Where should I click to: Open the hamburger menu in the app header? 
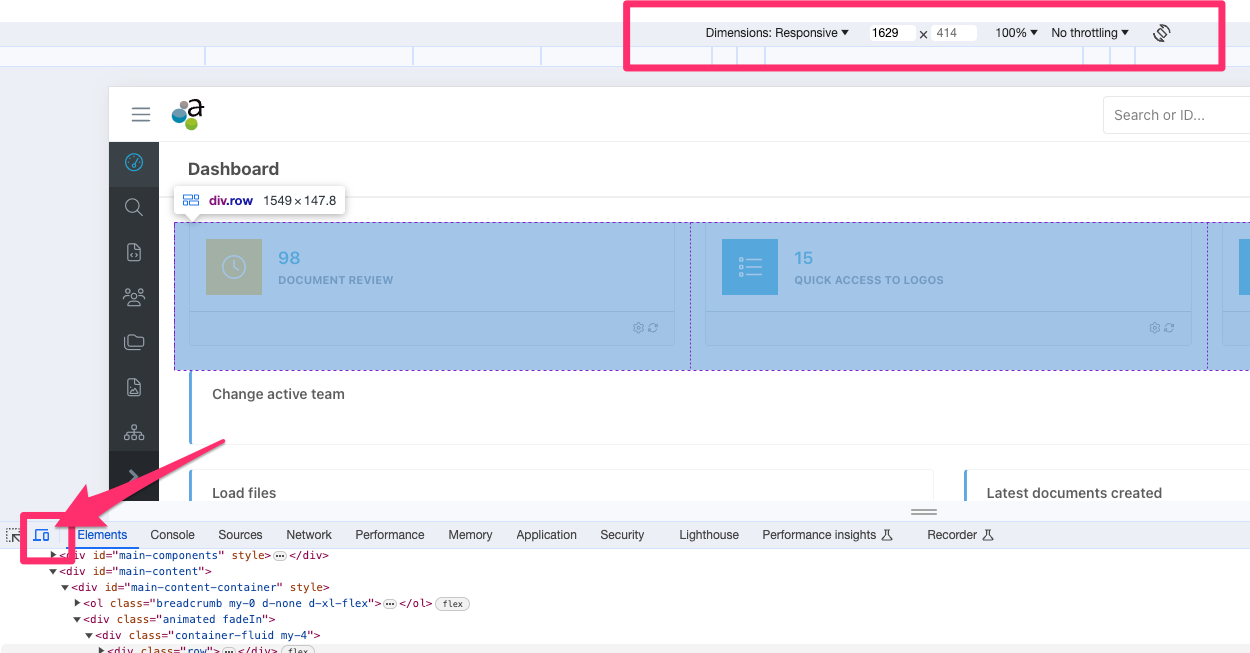coord(141,115)
